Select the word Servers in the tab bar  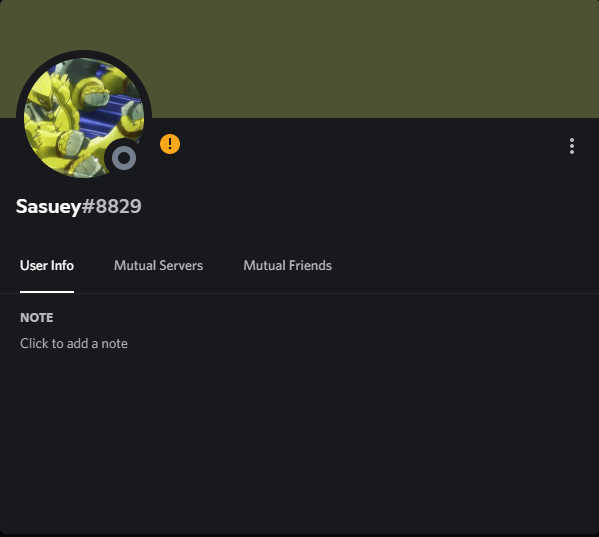181,265
